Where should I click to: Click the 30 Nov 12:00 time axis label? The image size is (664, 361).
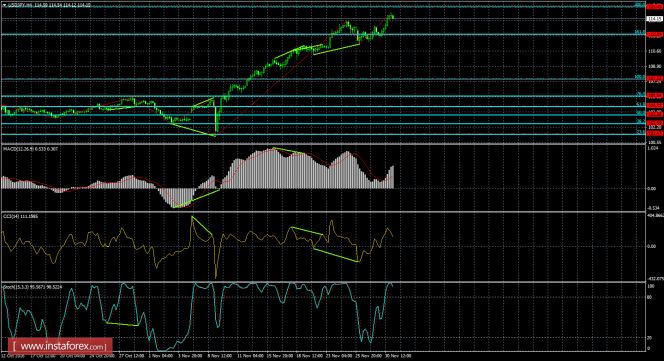tap(398, 356)
